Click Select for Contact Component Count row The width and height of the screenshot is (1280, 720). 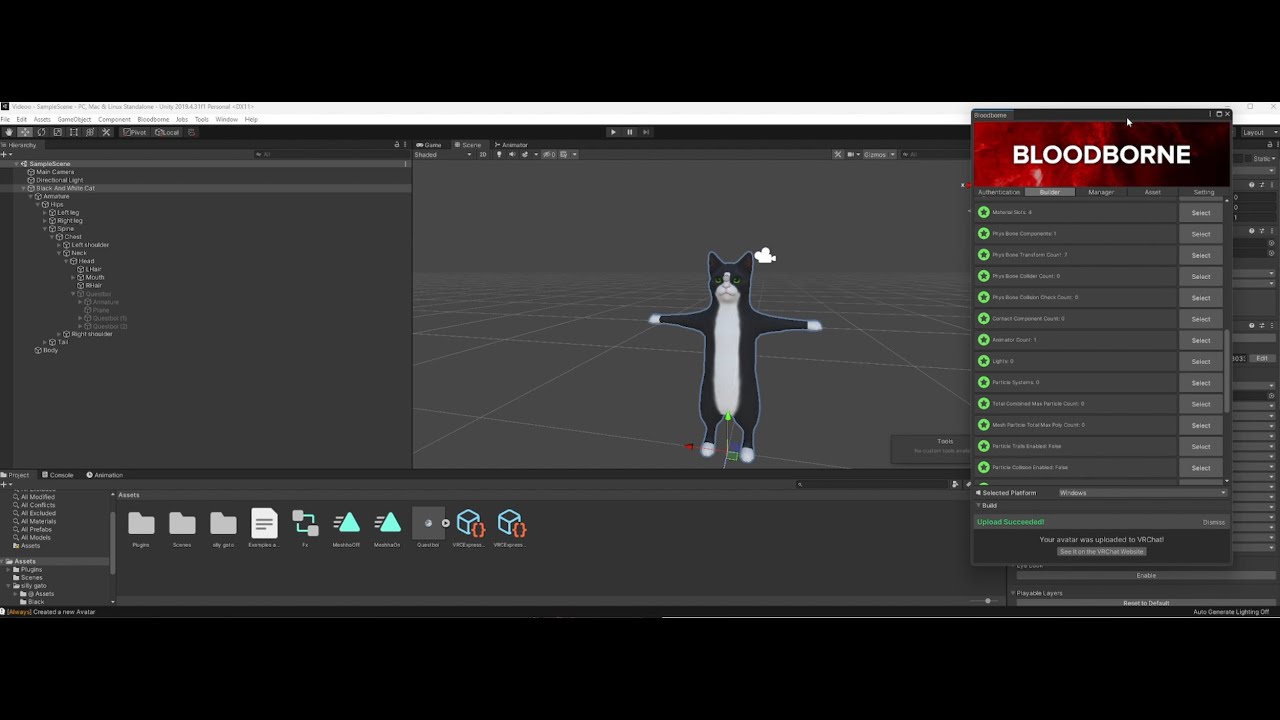click(1201, 319)
